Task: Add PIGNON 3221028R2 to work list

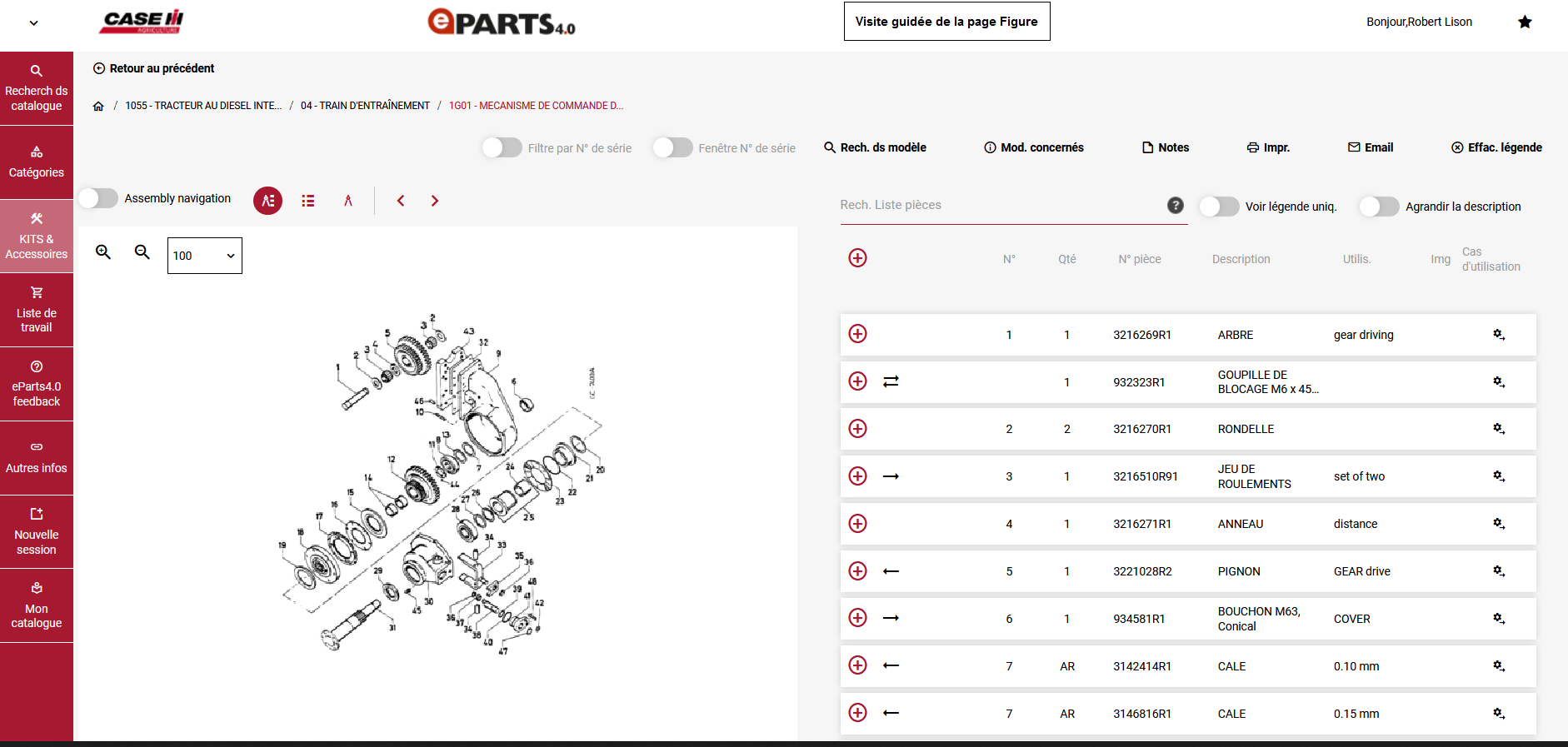Action: point(857,571)
